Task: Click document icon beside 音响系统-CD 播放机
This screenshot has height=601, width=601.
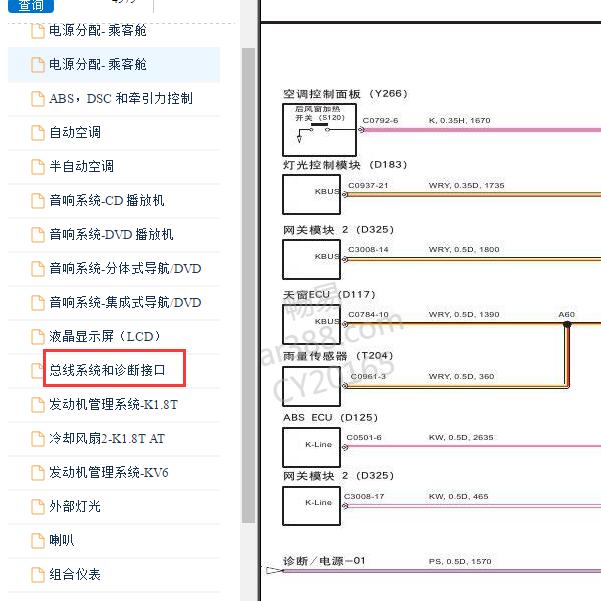Action: (38, 200)
